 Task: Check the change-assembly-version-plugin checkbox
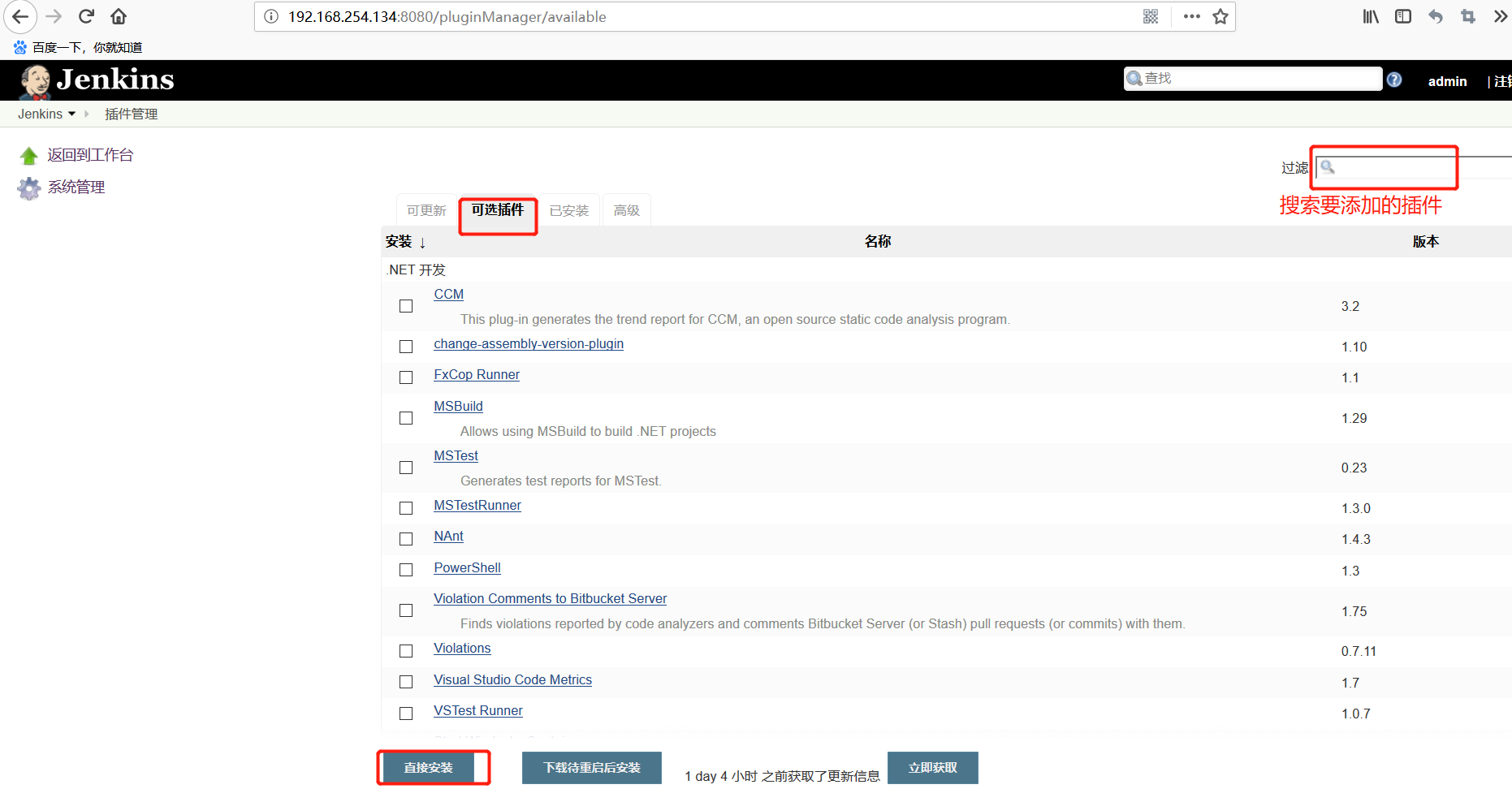pos(406,347)
